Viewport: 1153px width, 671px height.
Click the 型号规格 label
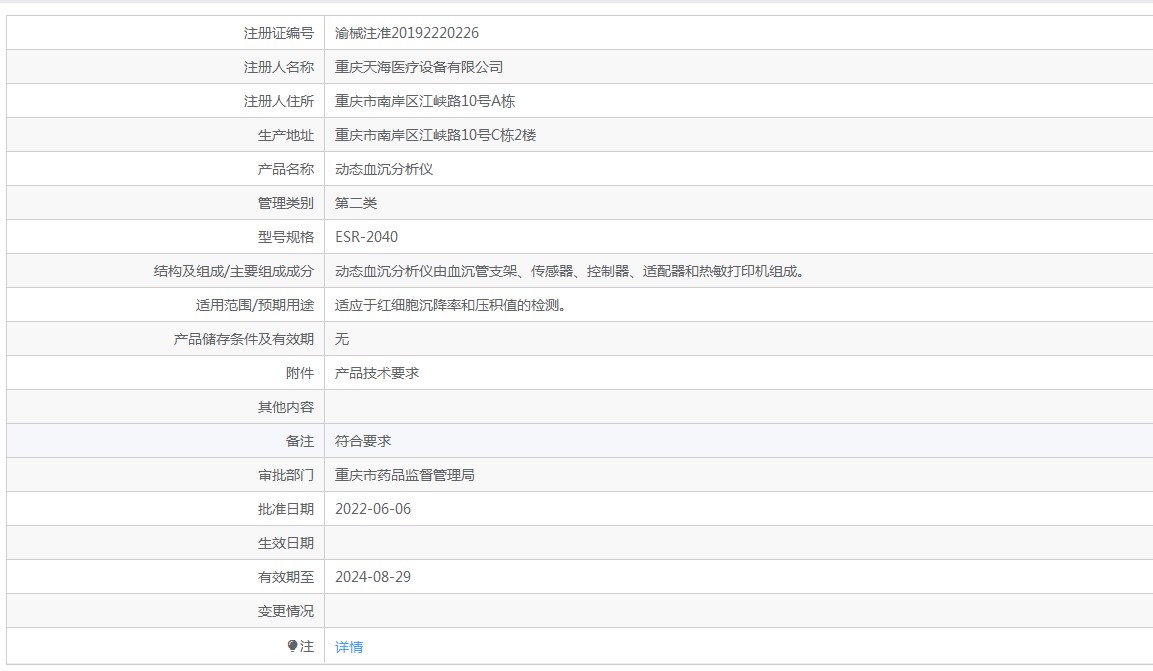pyautogui.click(x=285, y=237)
